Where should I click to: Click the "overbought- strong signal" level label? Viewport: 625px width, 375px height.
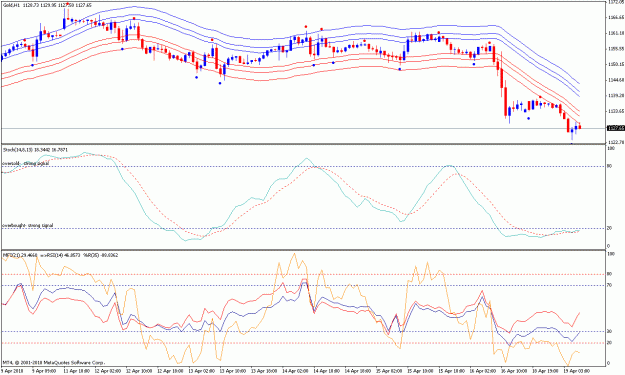(28, 226)
